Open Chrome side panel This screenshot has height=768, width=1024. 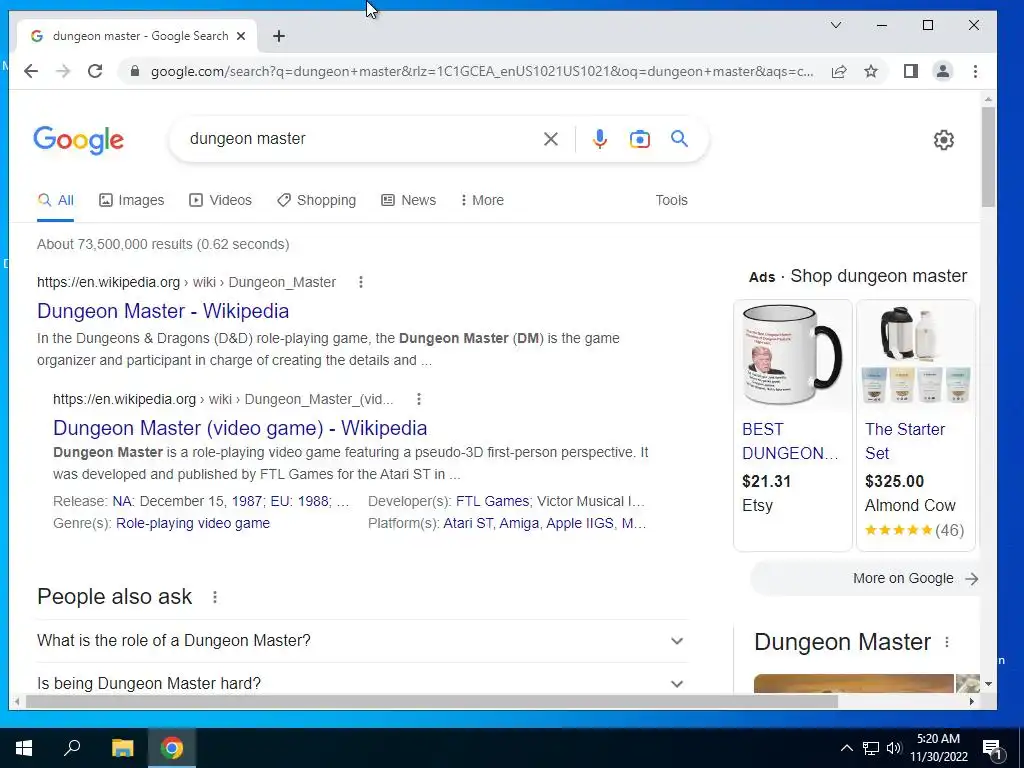click(910, 71)
